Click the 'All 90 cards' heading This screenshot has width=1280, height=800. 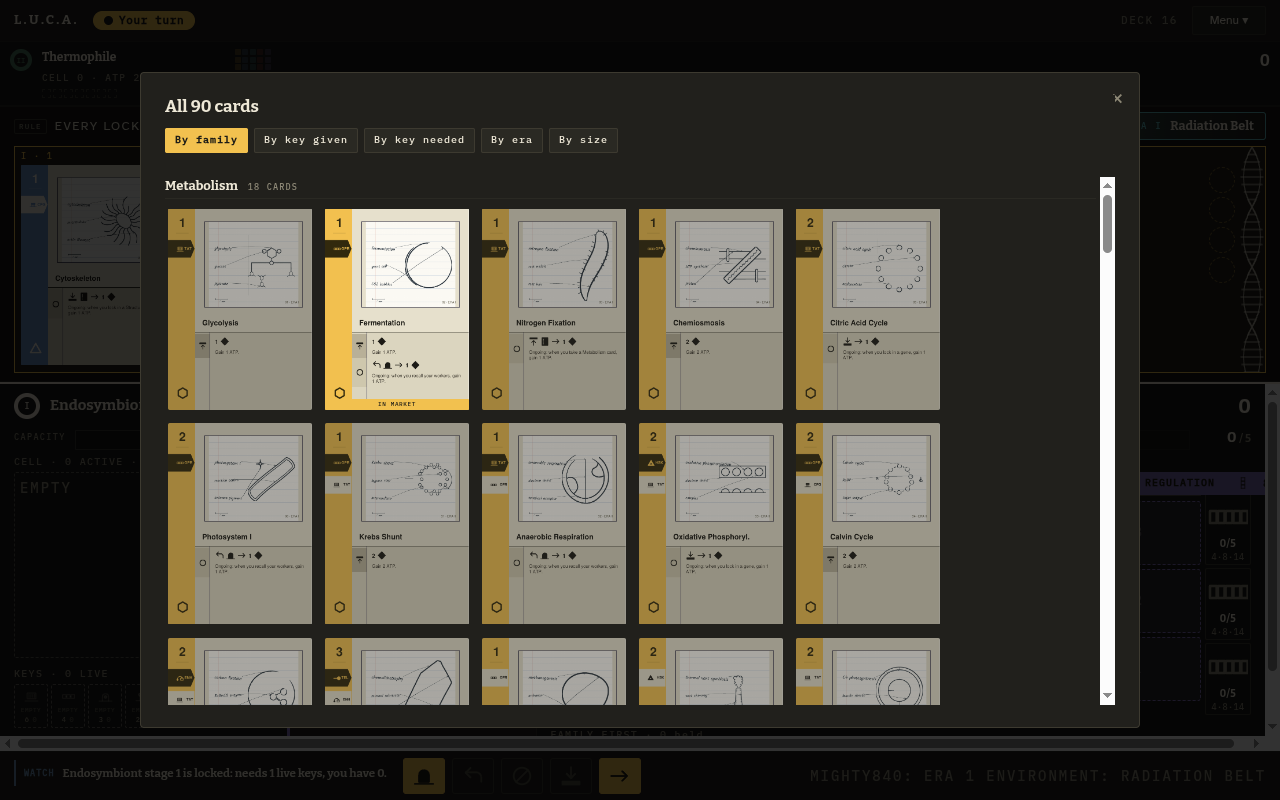[x=212, y=106]
